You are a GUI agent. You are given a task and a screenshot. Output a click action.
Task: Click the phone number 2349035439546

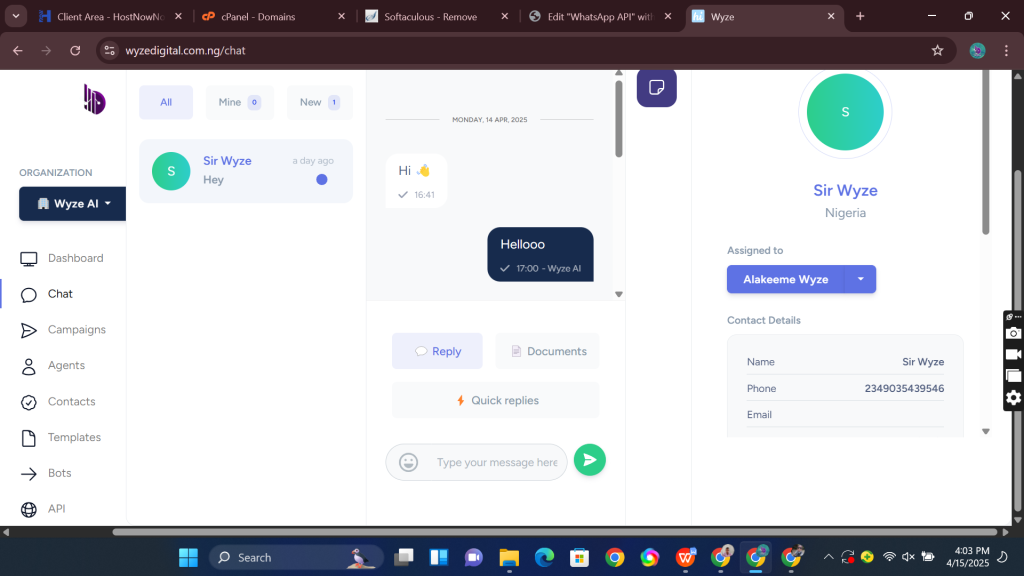[904, 389]
